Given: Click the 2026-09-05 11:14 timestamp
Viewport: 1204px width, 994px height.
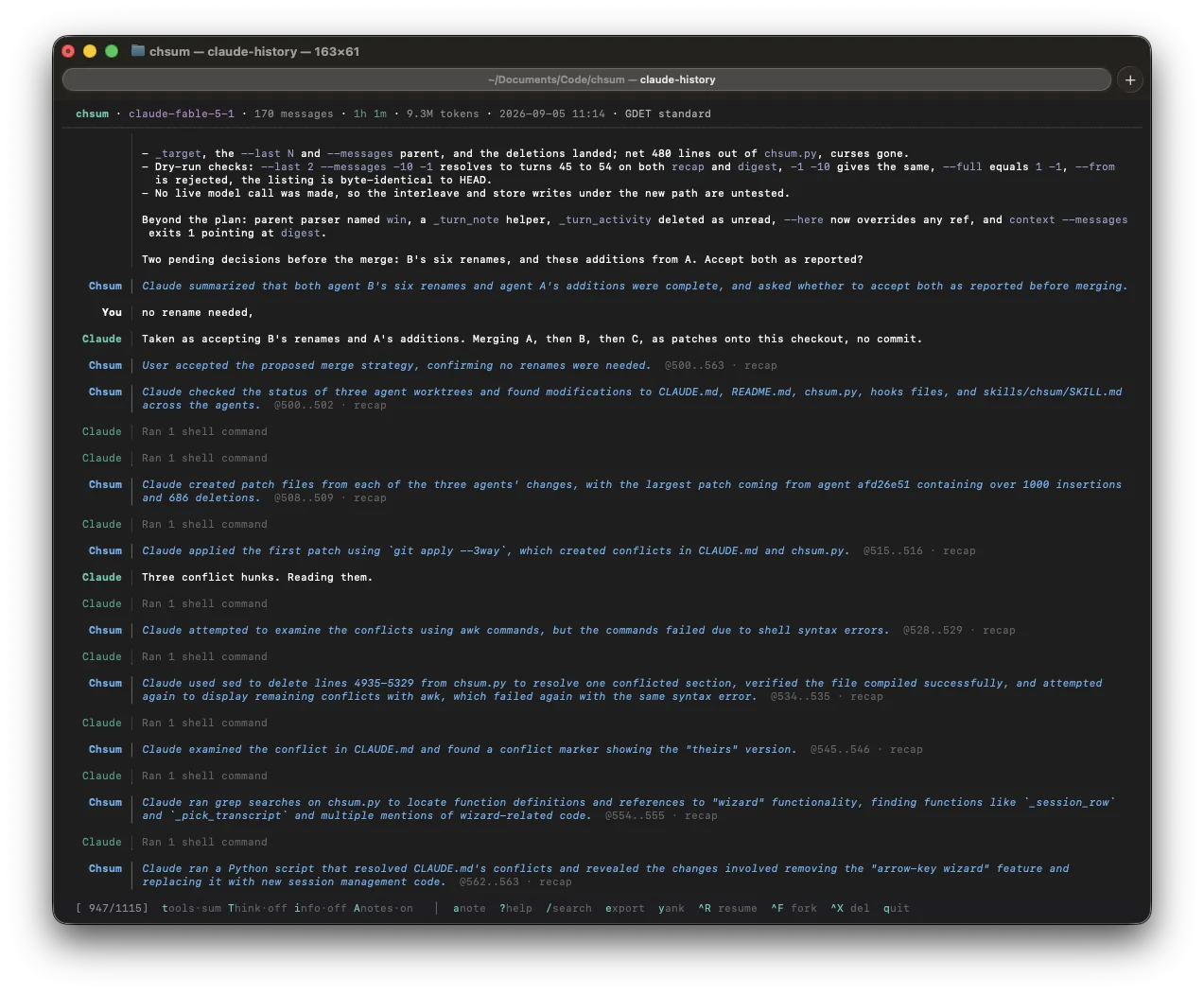Looking at the screenshot, I should click(x=552, y=113).
